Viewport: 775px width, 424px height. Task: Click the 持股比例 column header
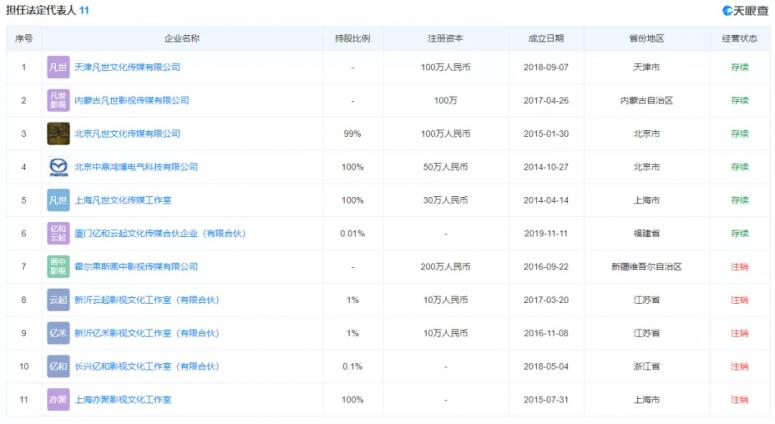tap(352, 38)
